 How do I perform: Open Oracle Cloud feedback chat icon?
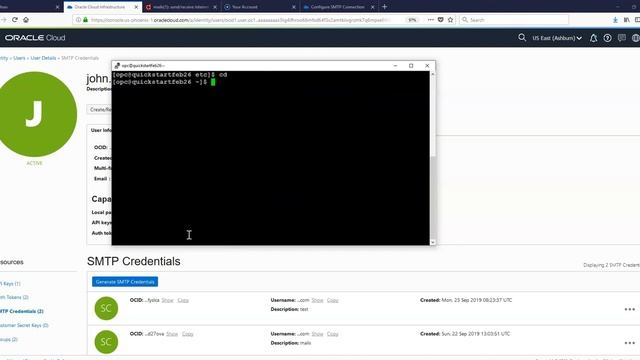click(x=622, y=38)
